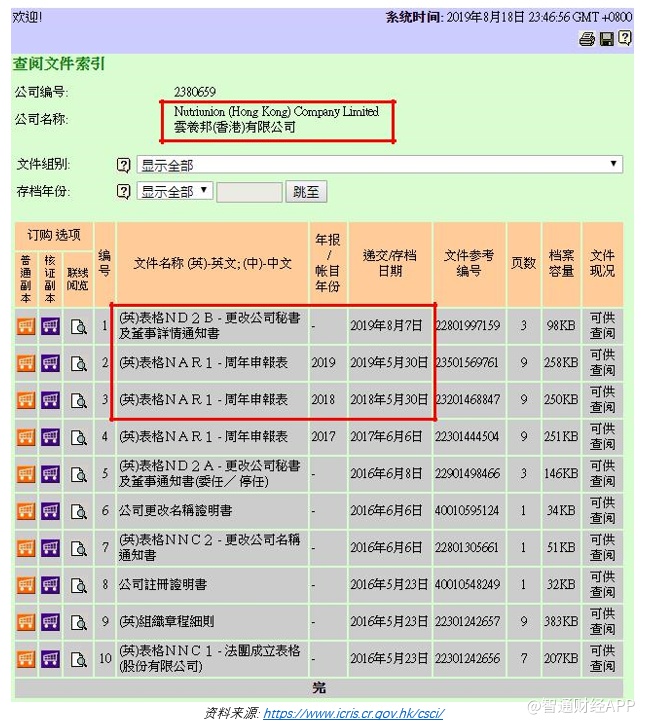
Task: Click reference number 23501569761
Action: click(467, 362)
